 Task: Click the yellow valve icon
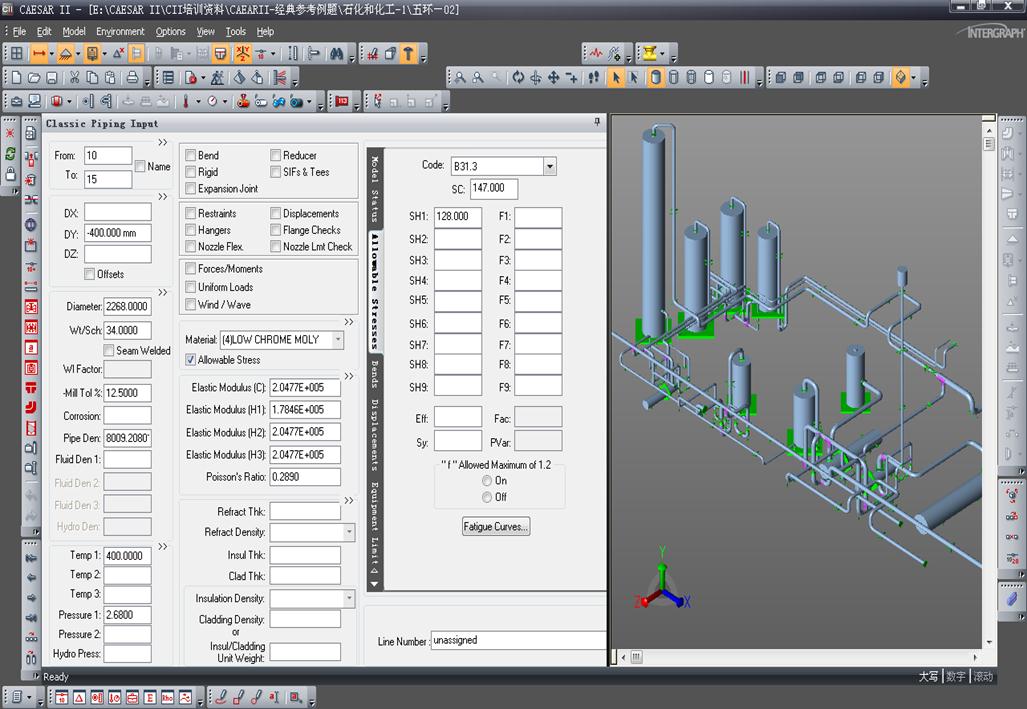point(650,54)
